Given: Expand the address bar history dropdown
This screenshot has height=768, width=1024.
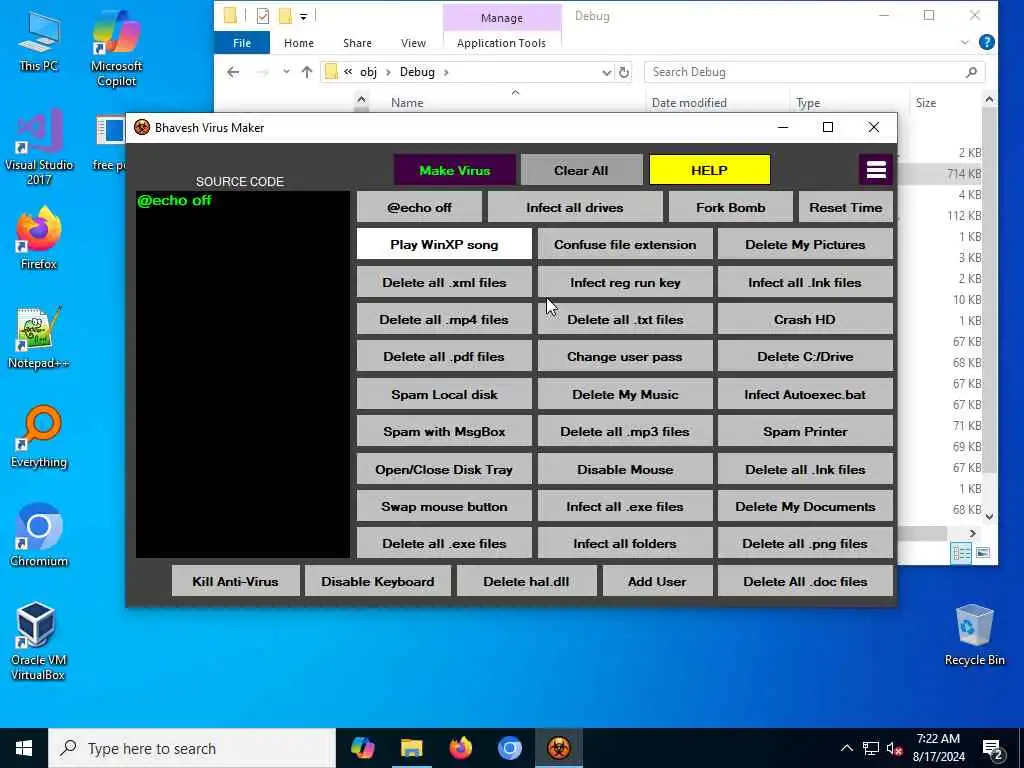Looking at the screenshot, I should coord(607,72).
